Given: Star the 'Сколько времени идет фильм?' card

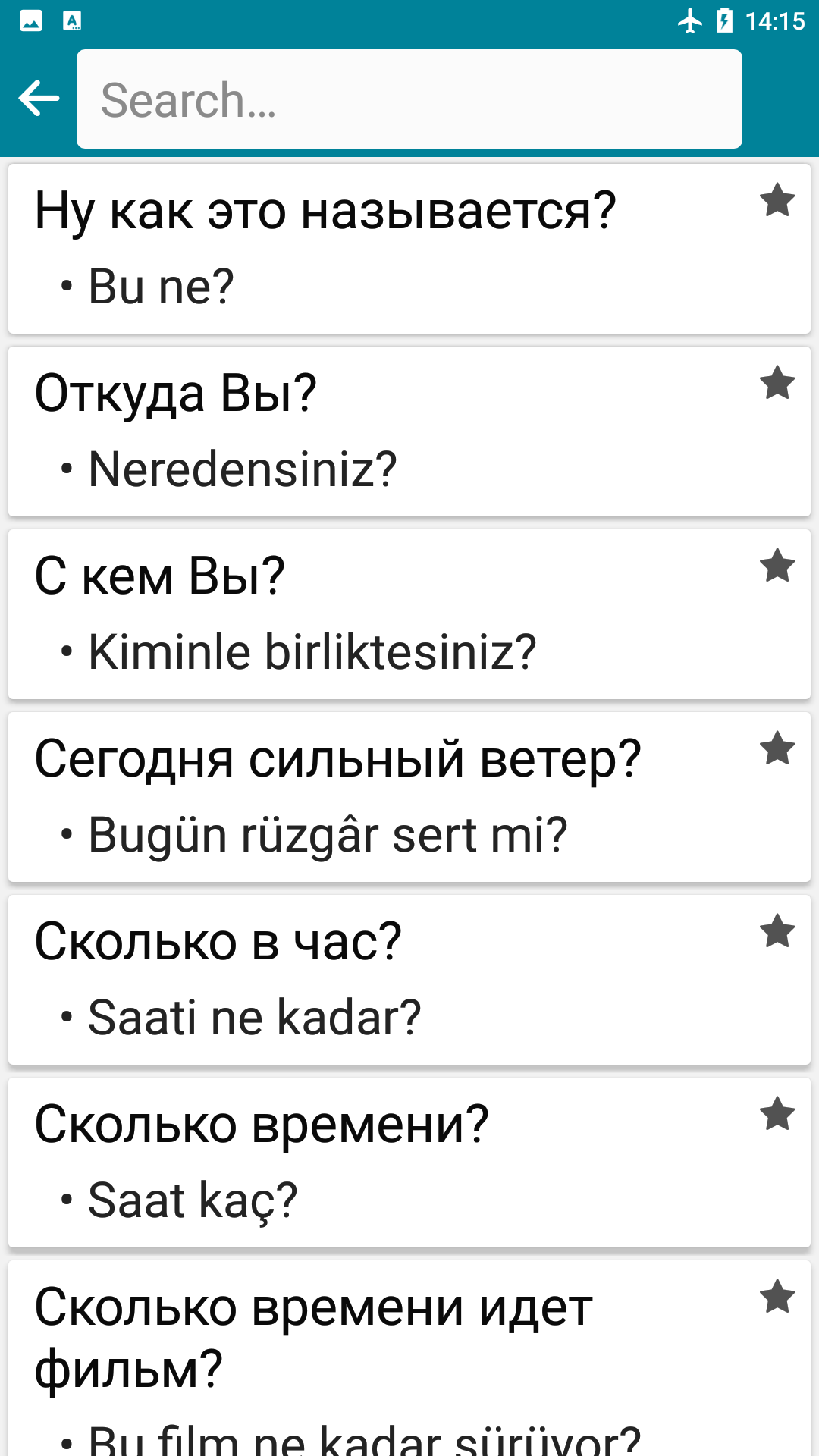Looking at the screenshot, I should click(777, 1297).
